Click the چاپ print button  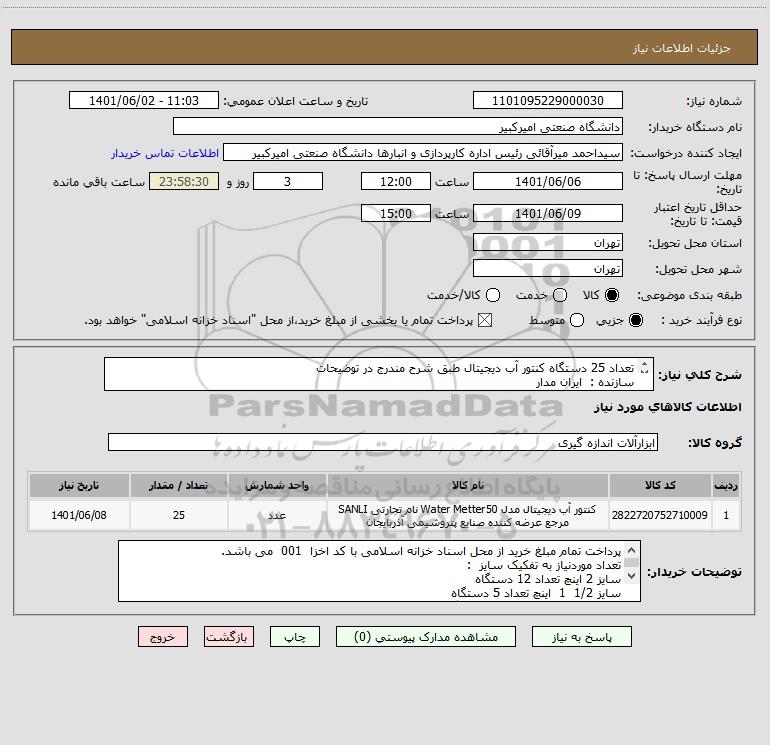click(x=295, y=637)
